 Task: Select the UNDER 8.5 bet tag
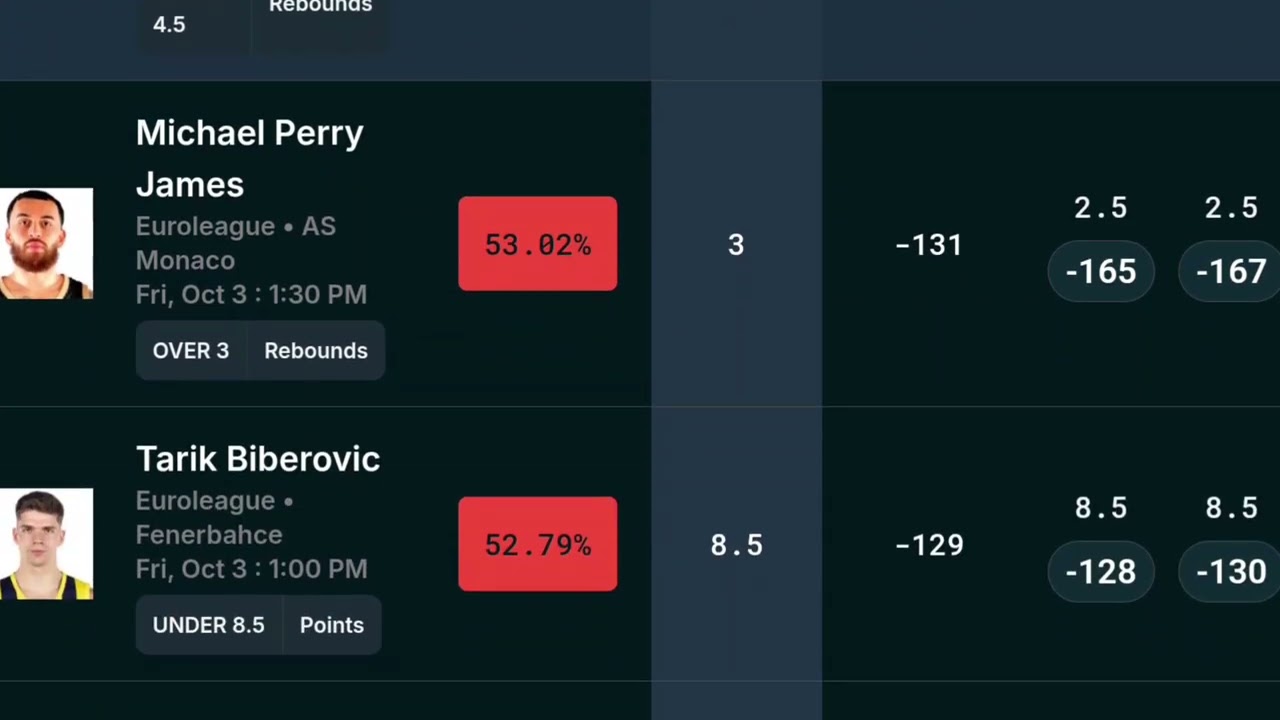(x=208, y=625)
